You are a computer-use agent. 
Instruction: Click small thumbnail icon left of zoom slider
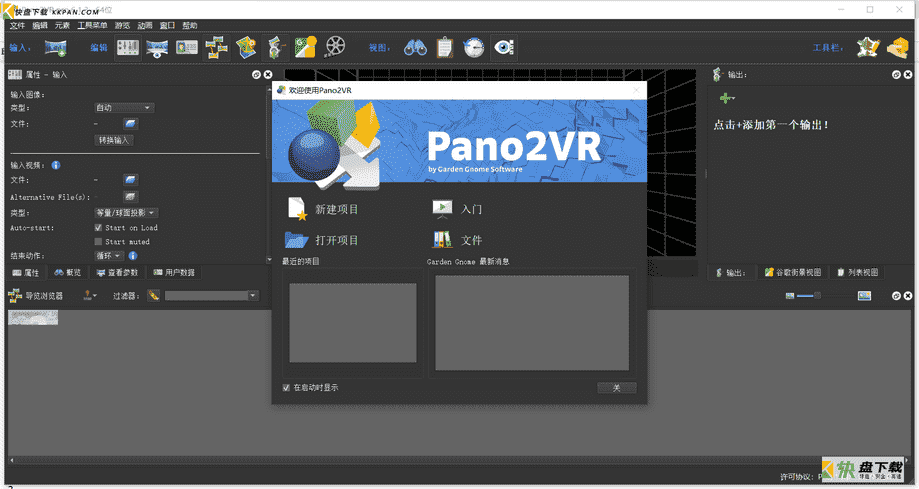pyautogui.click(x=789, y=296)
